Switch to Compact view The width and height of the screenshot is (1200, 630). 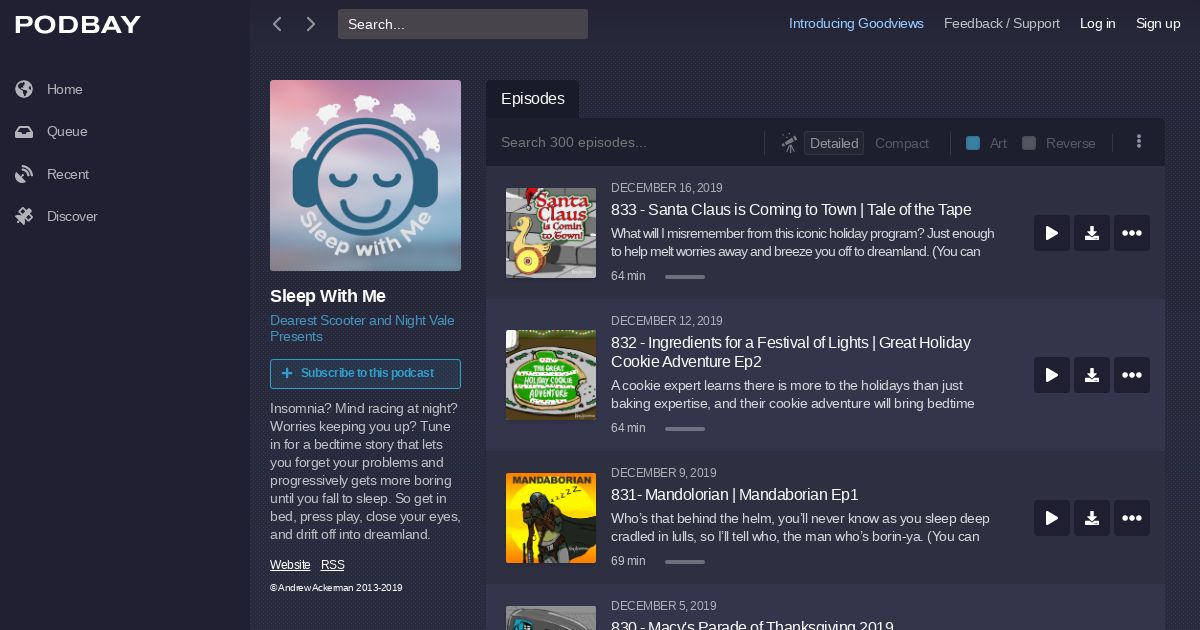(902, 143)
